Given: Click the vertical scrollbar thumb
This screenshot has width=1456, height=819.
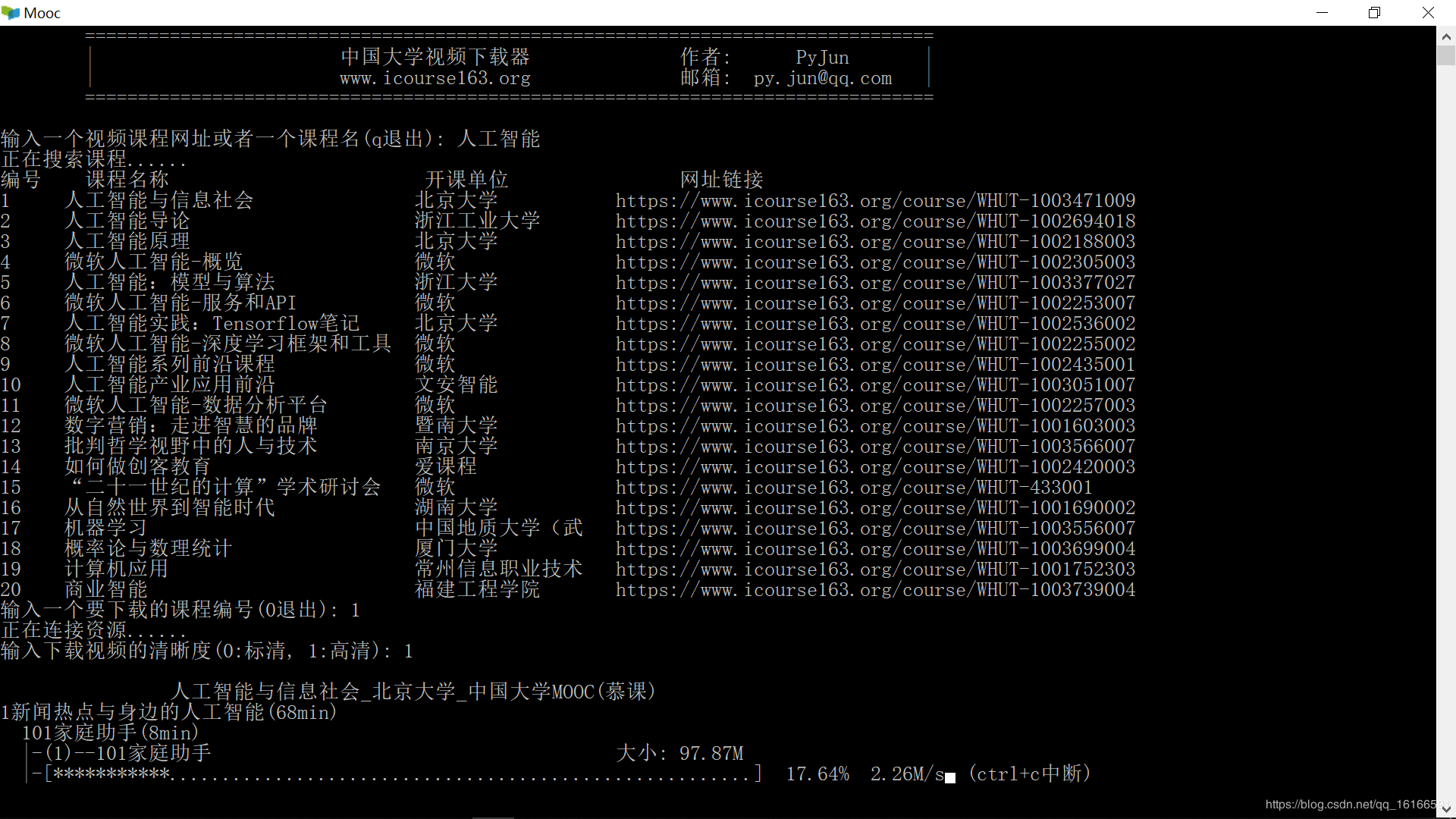Looking at the screenshot, I should click(1446, 55).
